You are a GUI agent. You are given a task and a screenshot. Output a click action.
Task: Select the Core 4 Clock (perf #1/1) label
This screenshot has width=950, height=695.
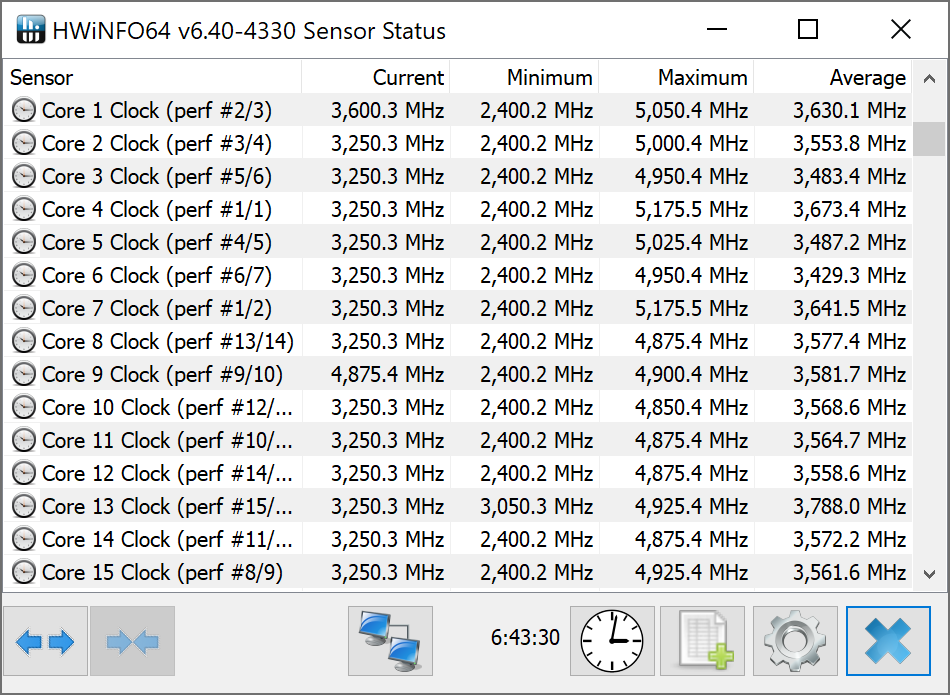[157, 210]
